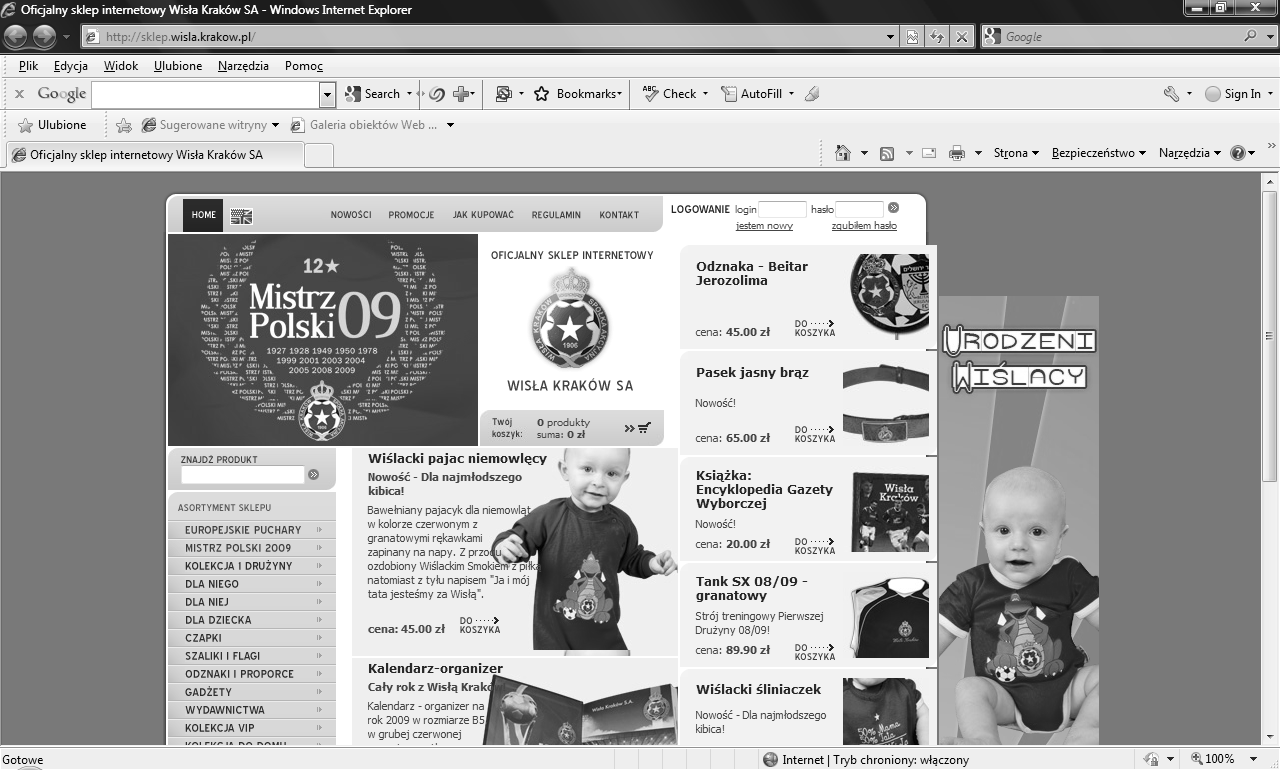Click the Google Toolbar Search button

(x=373, y=94)
